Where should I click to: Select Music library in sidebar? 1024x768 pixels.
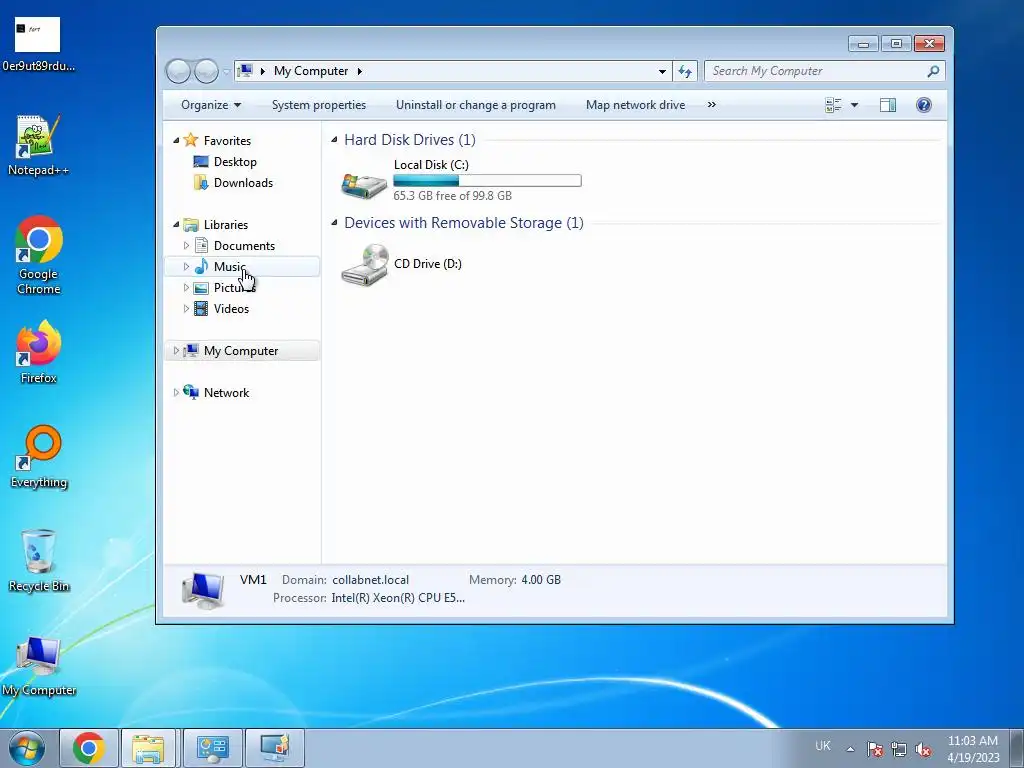229,266
